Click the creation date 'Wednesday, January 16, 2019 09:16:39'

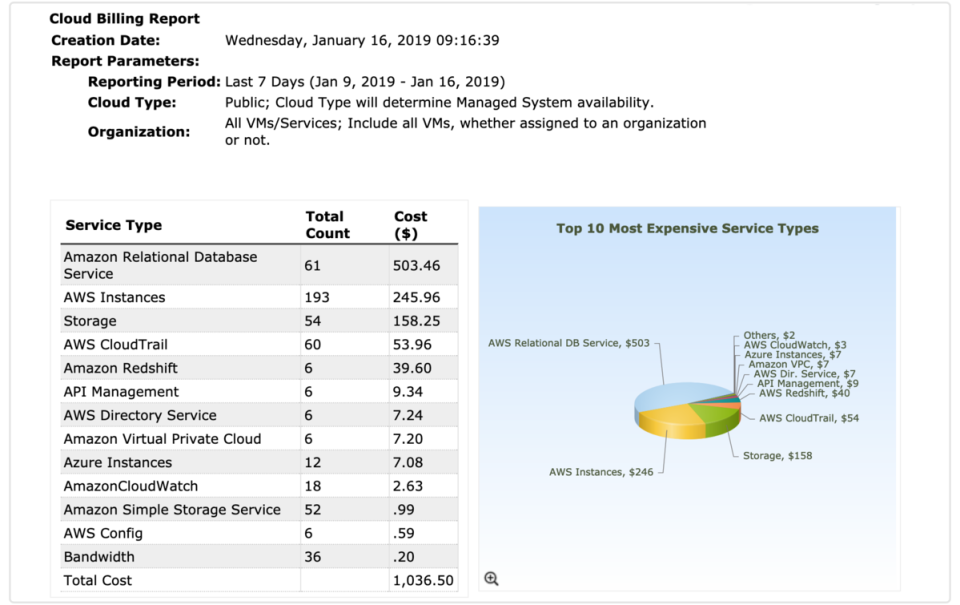coord(362,40)
